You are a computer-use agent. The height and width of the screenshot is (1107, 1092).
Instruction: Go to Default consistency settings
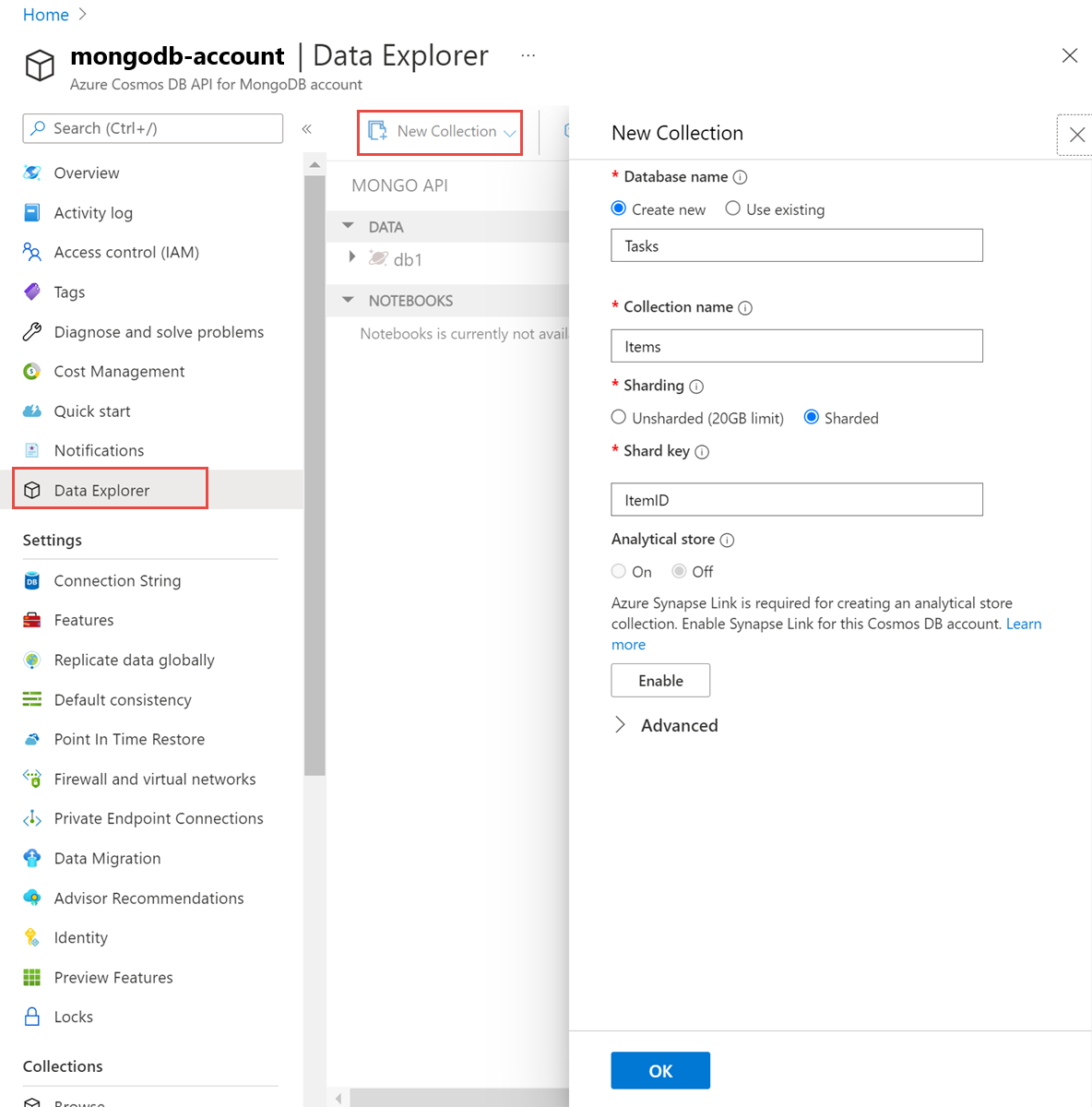point(123,700)
